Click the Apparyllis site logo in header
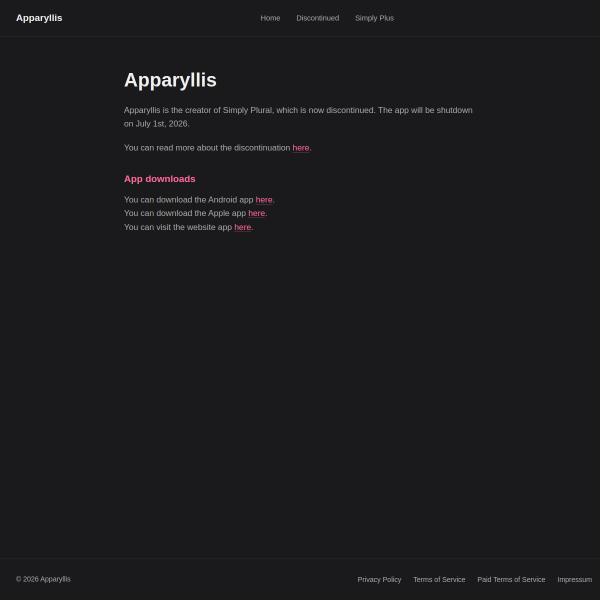The image size is (600, 600). click(x=39, y=18)
